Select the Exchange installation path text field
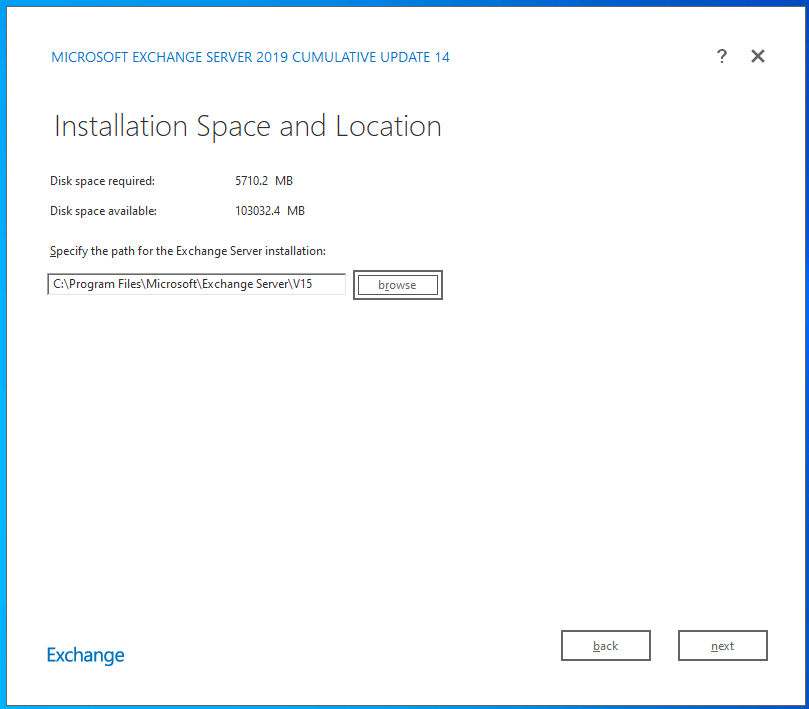 click(196, 284)
